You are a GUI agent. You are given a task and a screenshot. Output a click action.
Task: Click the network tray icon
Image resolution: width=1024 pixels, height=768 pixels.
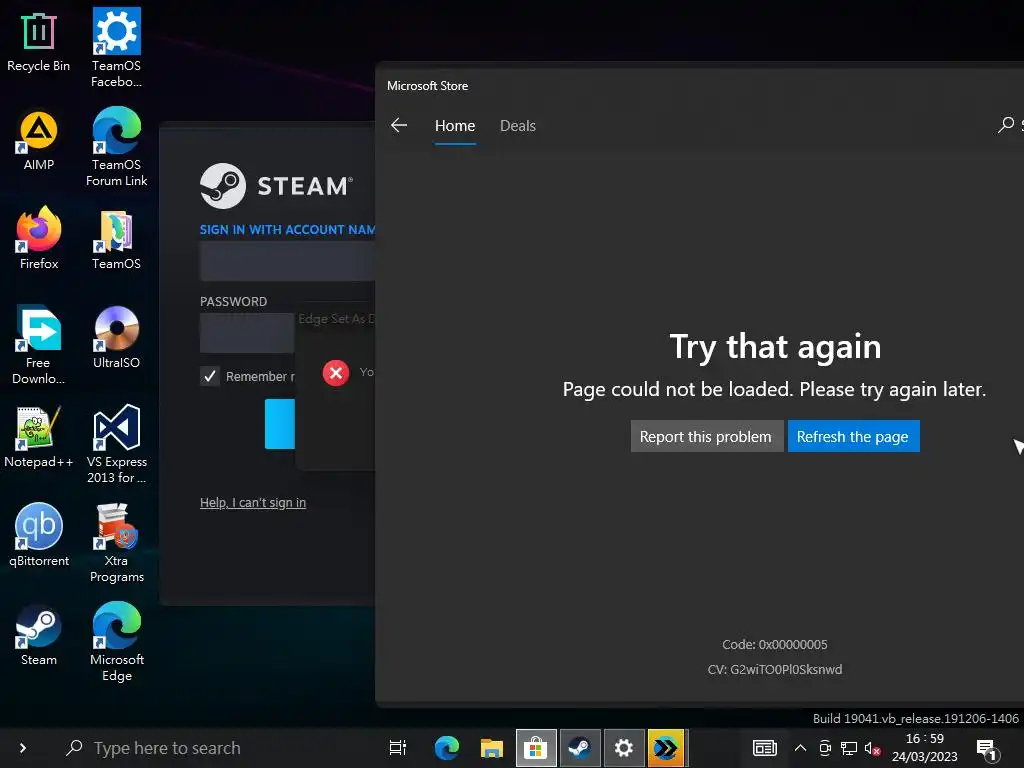(x=849, y=748)
